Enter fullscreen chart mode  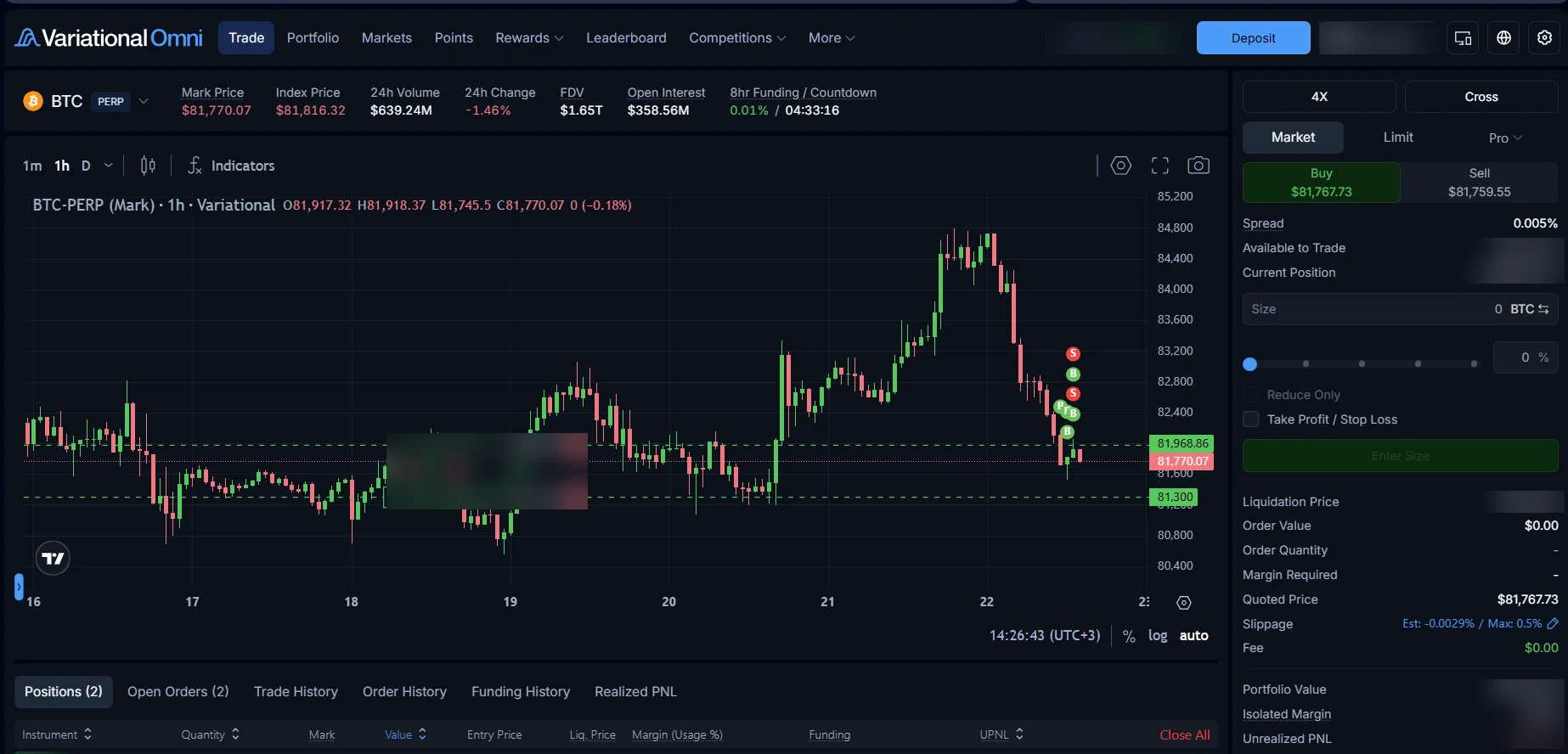pos(1160,166)
